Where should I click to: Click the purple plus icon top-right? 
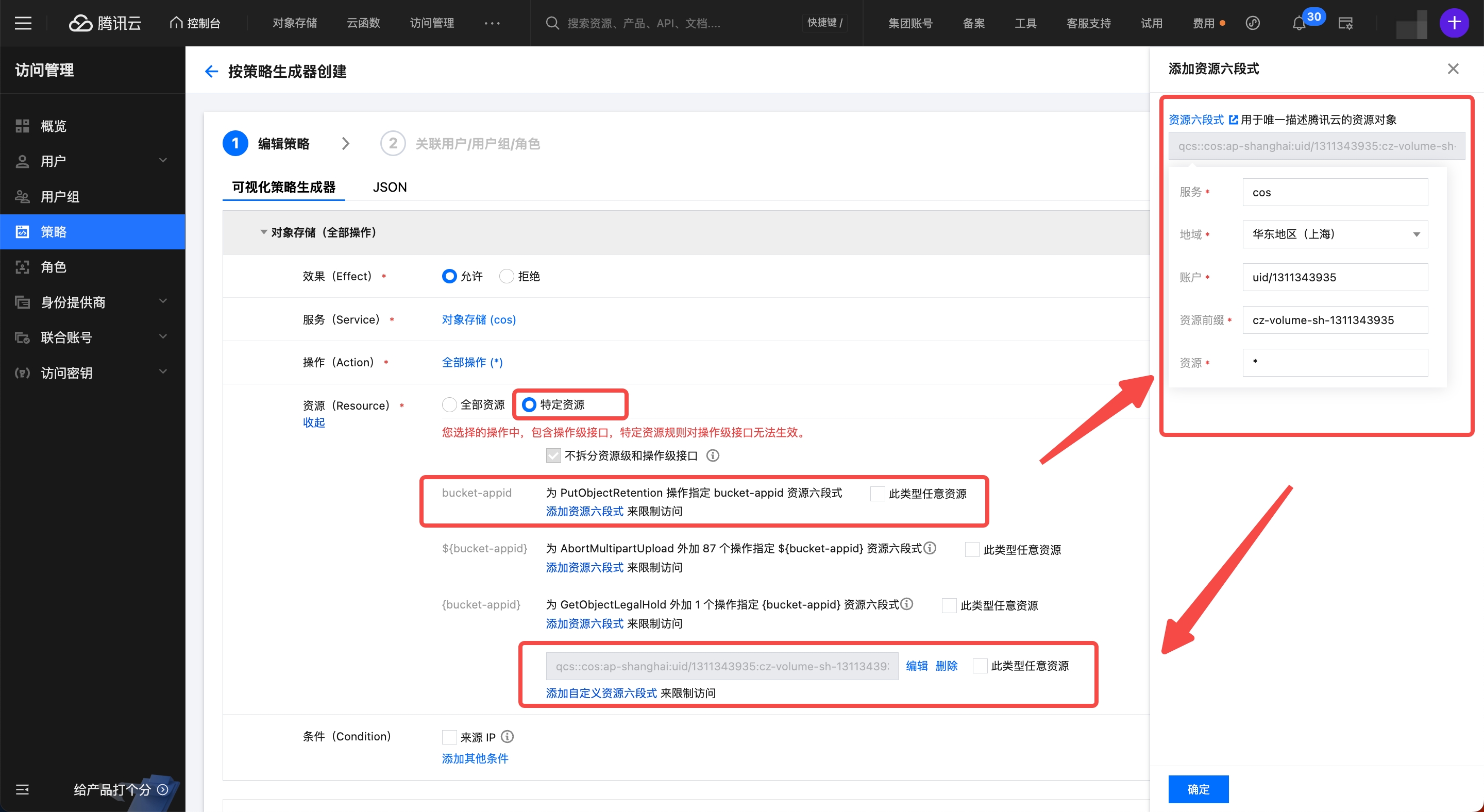coord(1454,23)
